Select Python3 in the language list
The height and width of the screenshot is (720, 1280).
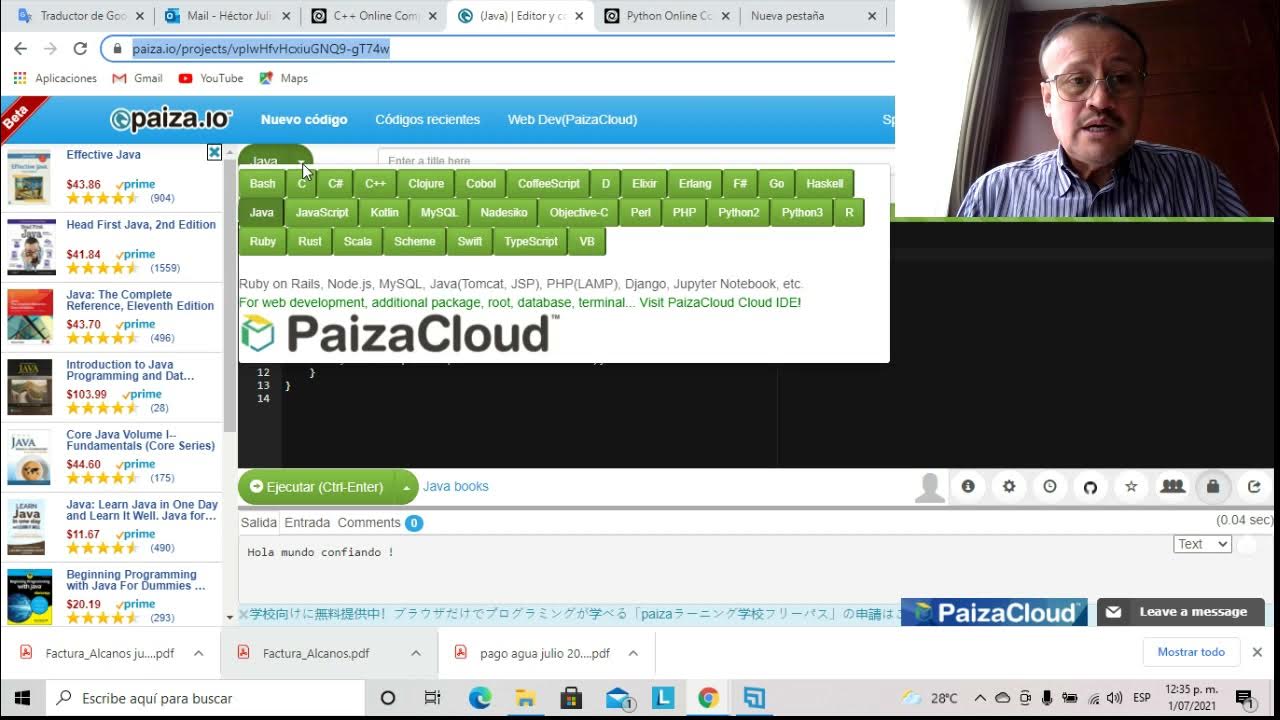click(x=802, y=212)
